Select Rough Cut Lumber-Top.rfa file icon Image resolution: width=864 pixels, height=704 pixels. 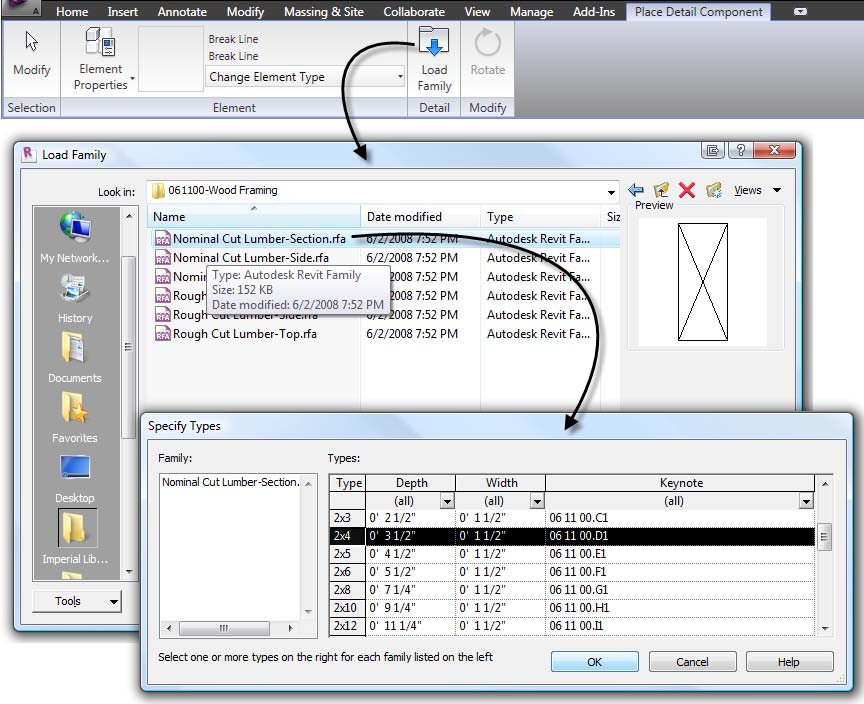tap(163, 334)
